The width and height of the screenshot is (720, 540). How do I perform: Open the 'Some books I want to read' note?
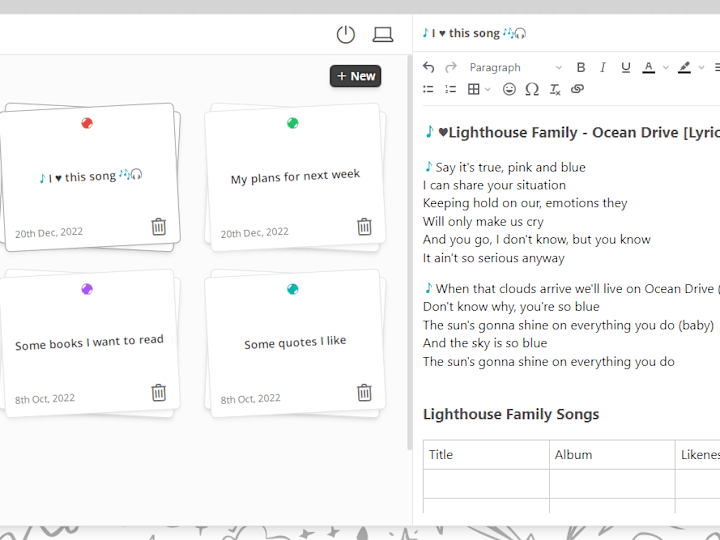click(90, 343)
